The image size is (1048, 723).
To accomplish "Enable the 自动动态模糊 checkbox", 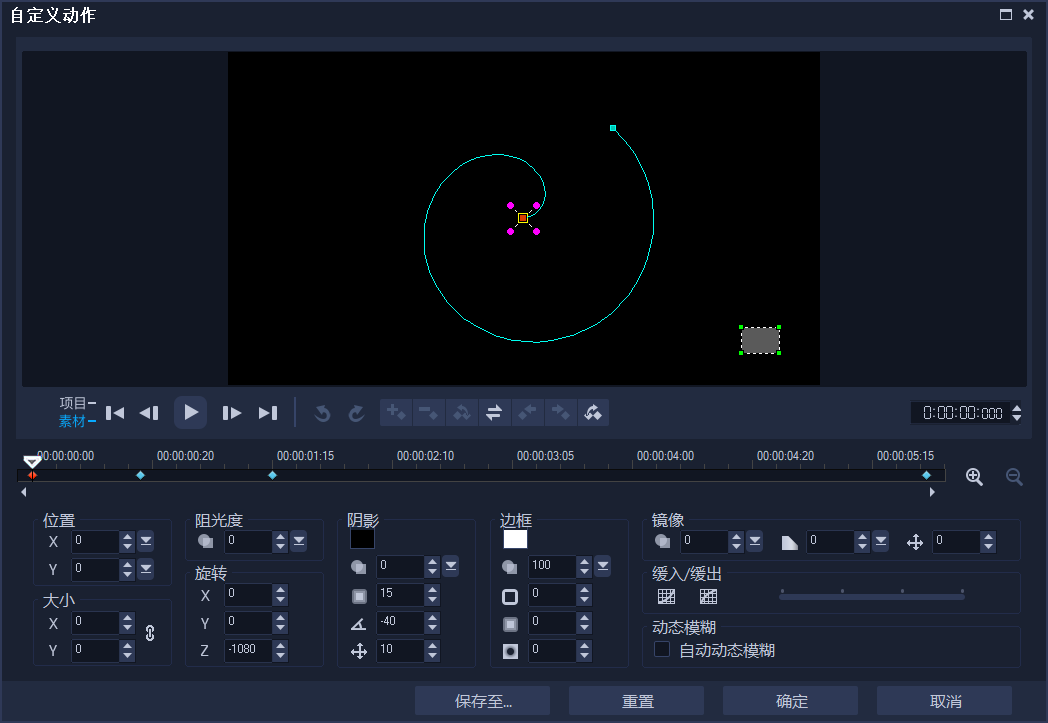I will [x=662, y=649].
